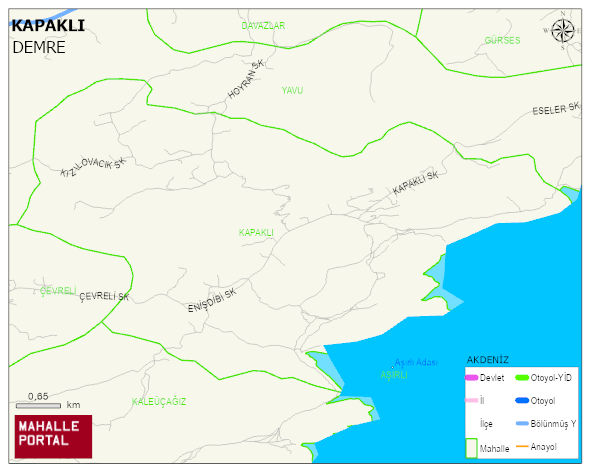The image size is (591, 472).
Task: Select the DAVAZLAR neighborhood label
Action: coord(263,26)
